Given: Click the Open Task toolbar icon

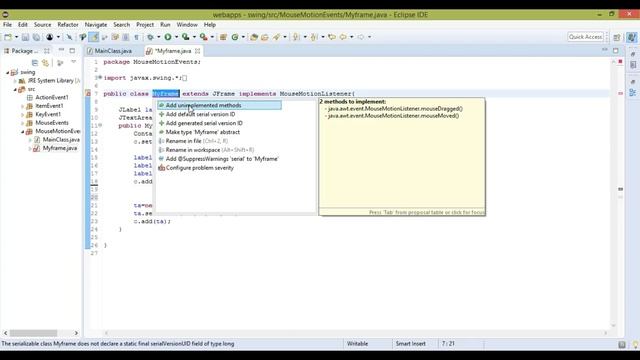Looking at the screenshot, I should click(264, 37).
